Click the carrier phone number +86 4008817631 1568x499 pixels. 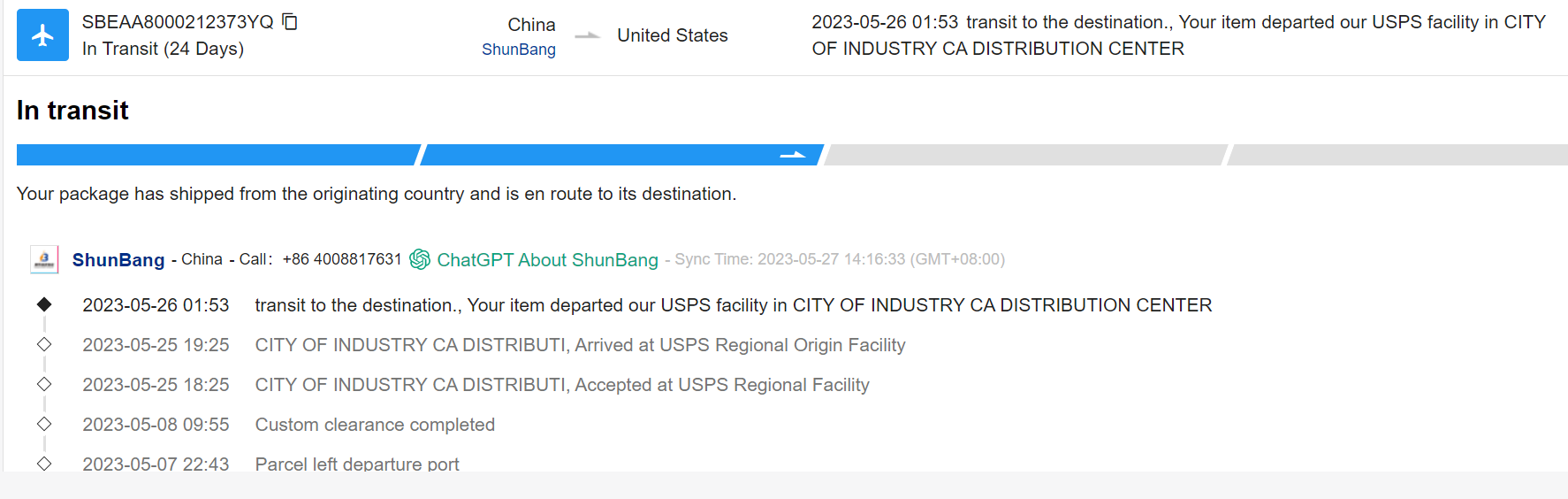pyautogui.click(x=342, y=259)
